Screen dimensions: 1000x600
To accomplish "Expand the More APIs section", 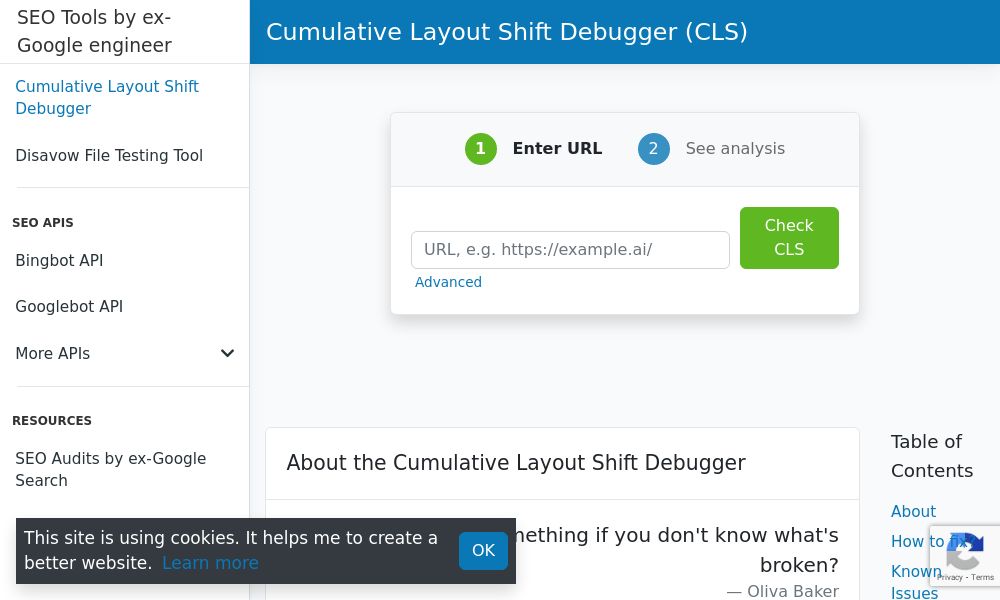I will pos(53,354).
